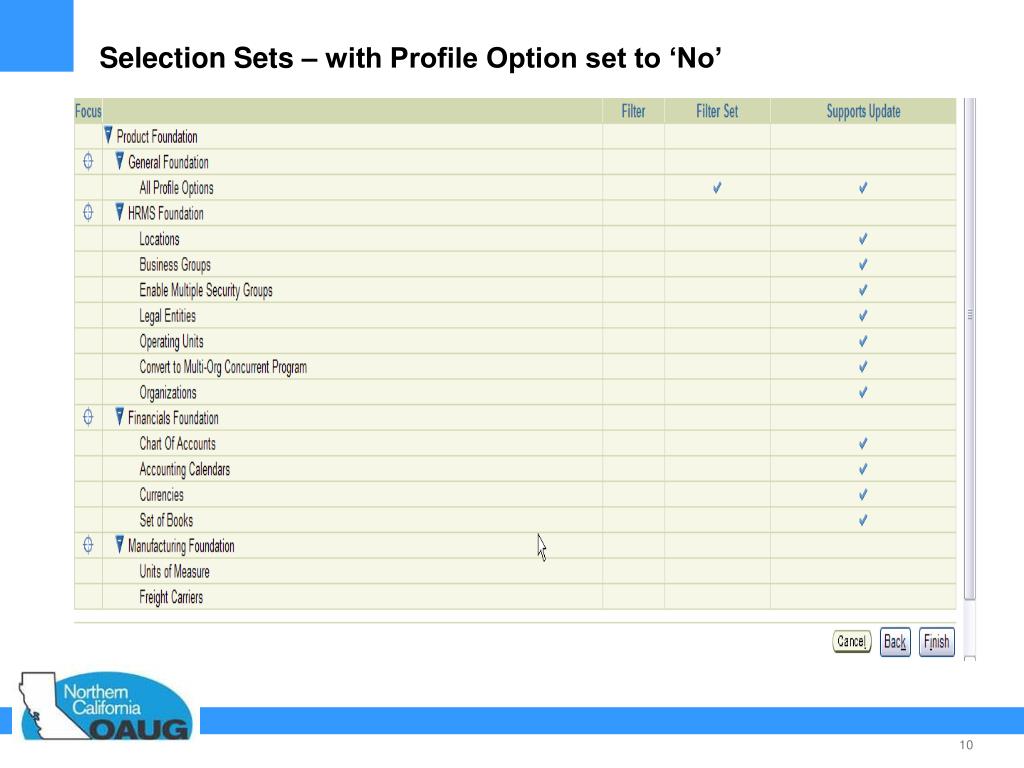1024x768 pixels.
Task: Click focus icon beside Financials Foundation
Action: tap(88, 417)
